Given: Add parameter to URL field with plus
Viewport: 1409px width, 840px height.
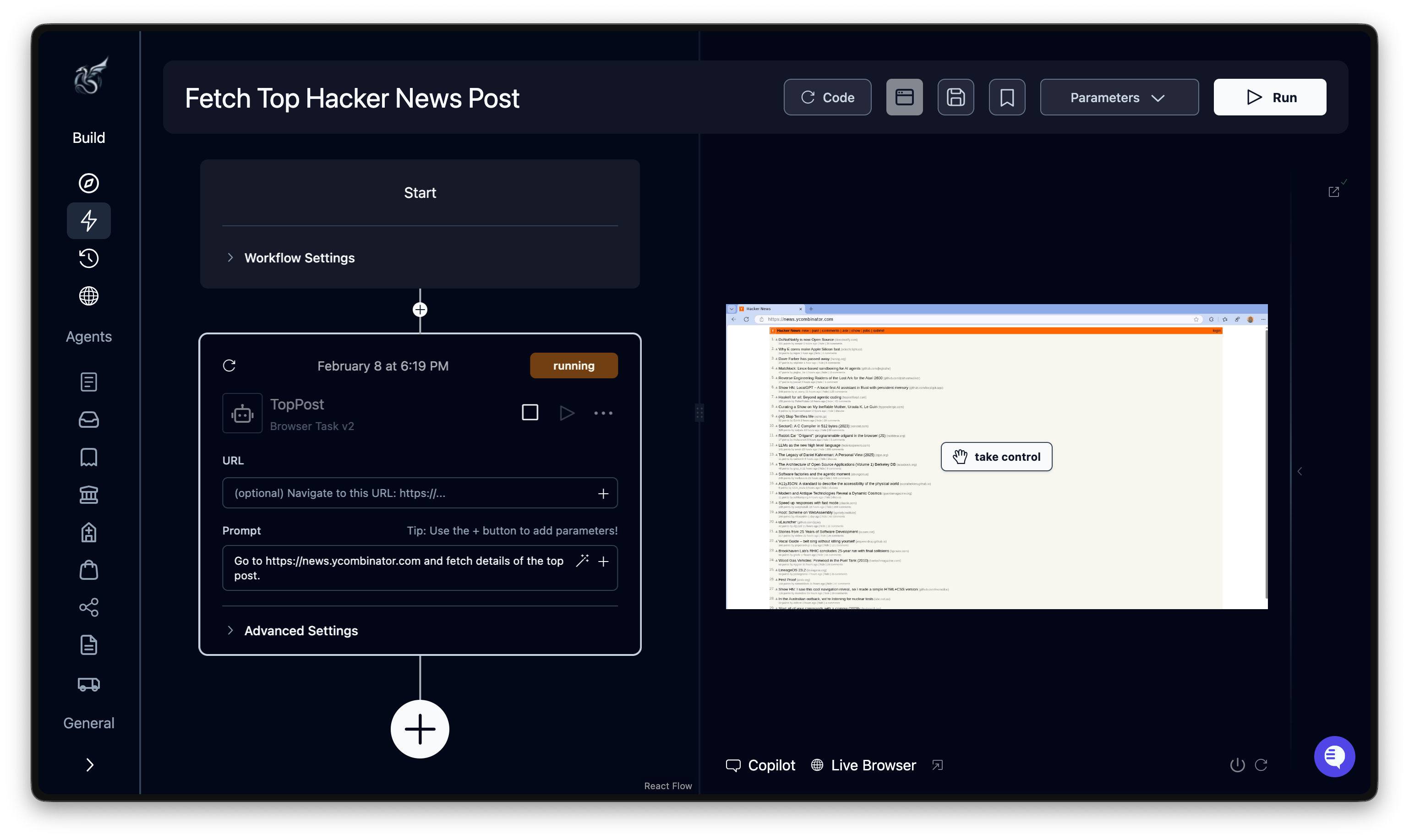Looking at the screenshot, I should (603, 494).
